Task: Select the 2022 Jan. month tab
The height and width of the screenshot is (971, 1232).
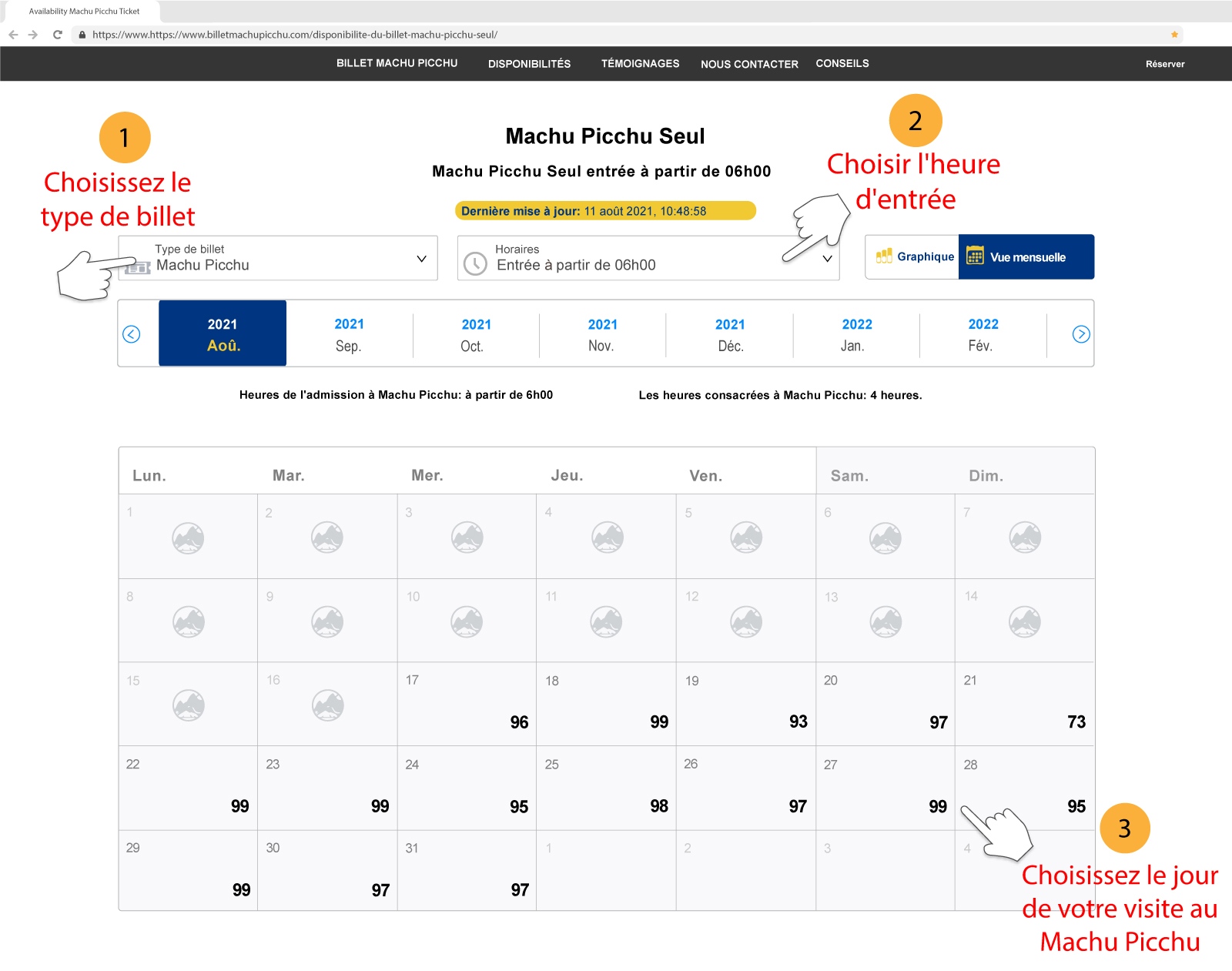Action: [x=856, y=334]
